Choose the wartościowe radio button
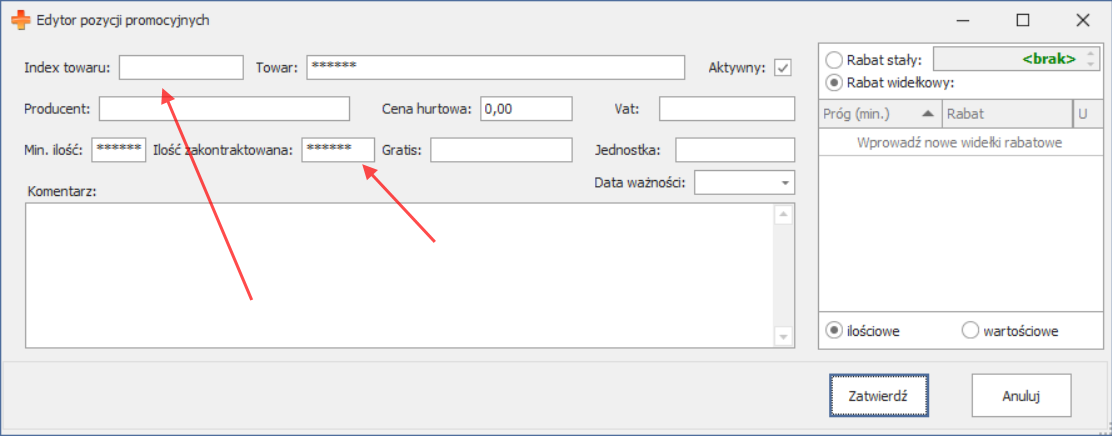1112x436 pixels. pos(969,330)
